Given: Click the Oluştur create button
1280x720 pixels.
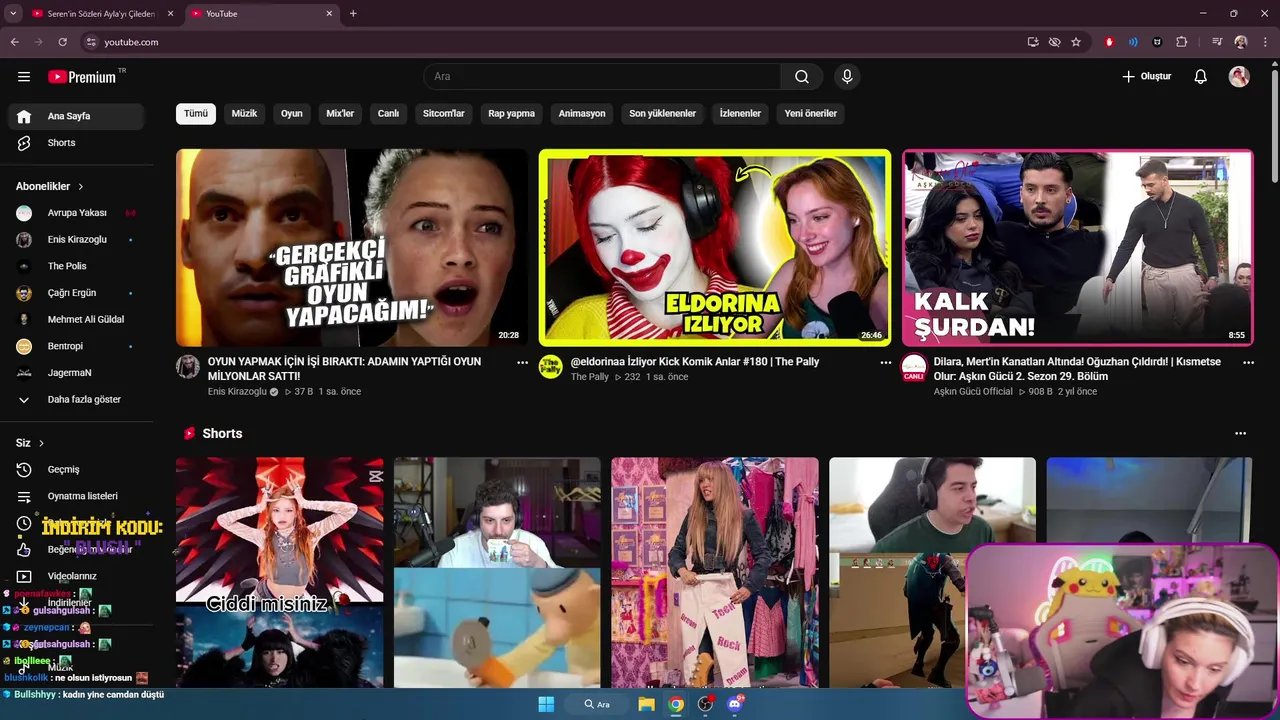Looking at the screenshot, I should click(1147, 76).
